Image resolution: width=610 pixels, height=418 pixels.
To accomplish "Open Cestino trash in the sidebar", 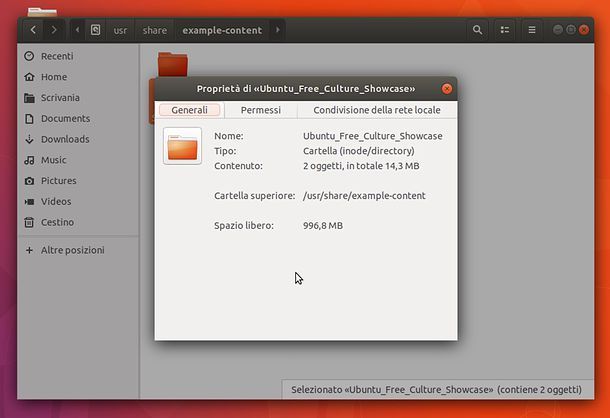I will 78,222.
